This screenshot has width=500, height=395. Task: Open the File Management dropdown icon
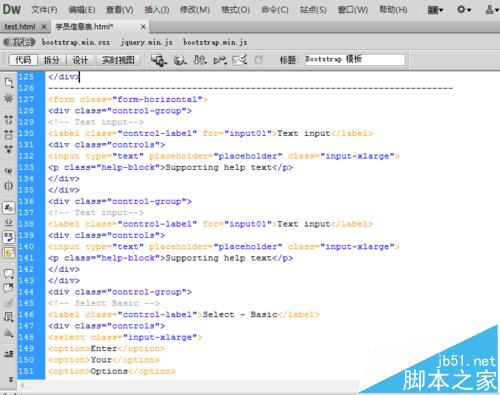click(x=200, y=60)
